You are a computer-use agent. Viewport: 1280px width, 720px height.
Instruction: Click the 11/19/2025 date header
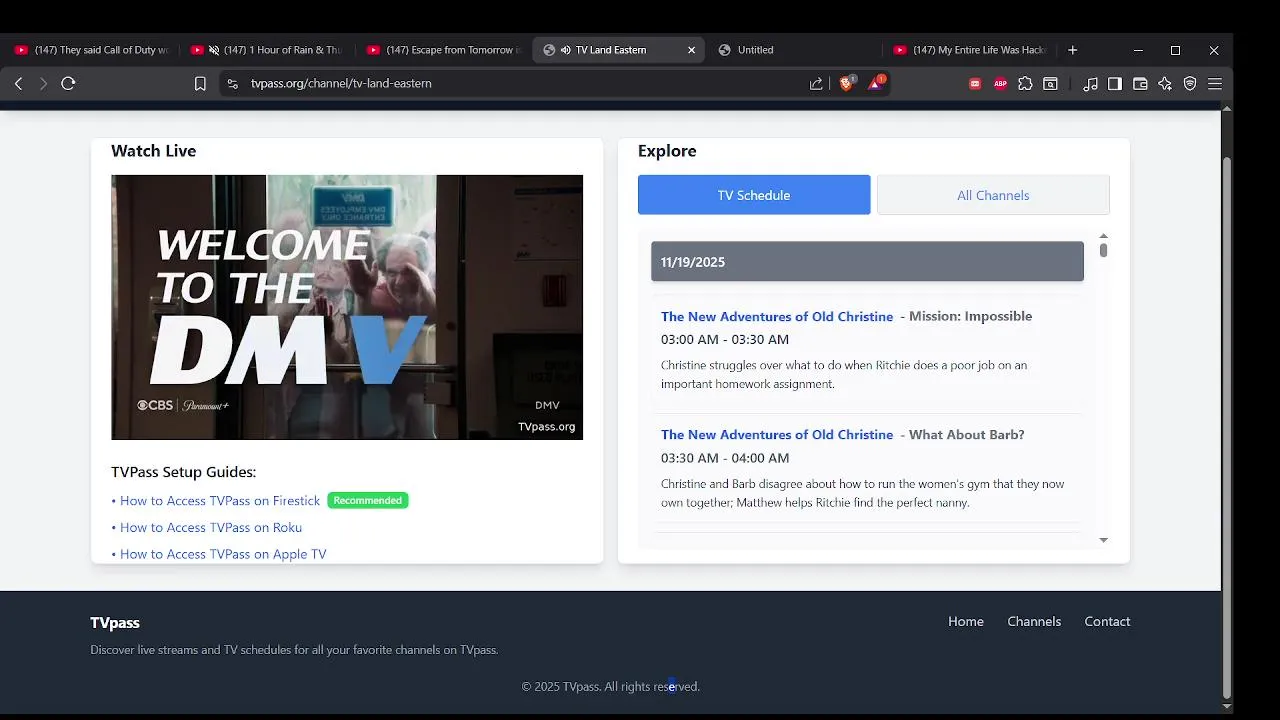(867, 261)
